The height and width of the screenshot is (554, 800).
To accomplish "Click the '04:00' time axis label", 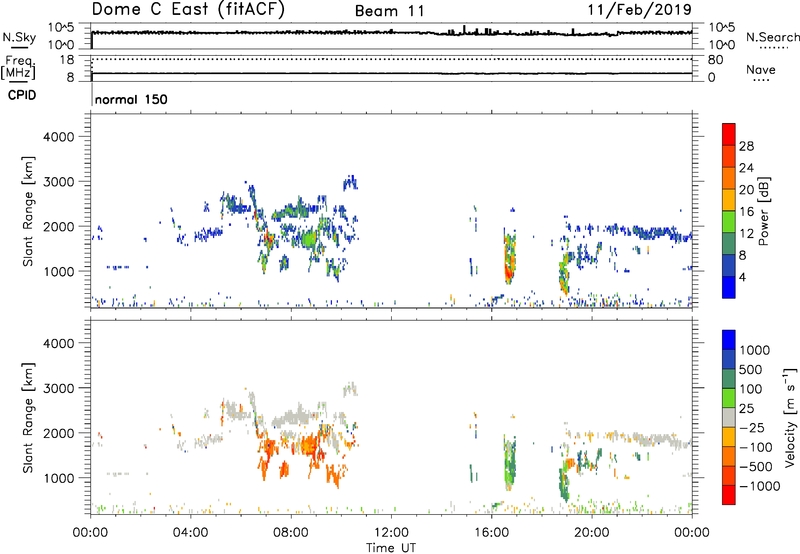I will [x=190, y=533].
